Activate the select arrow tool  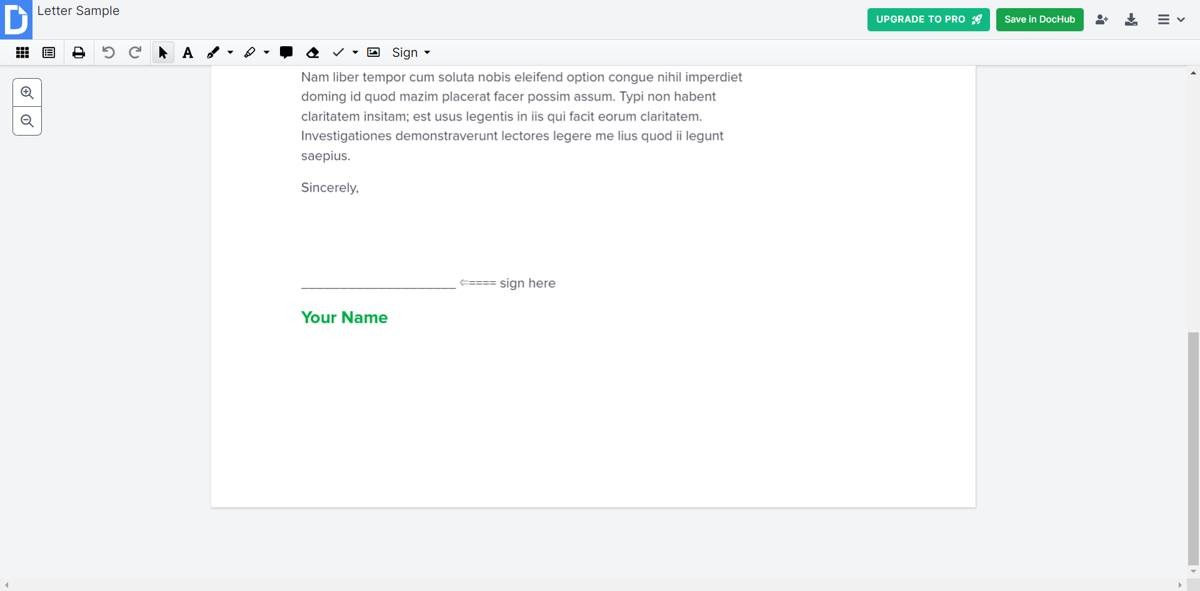click(162, 52)
